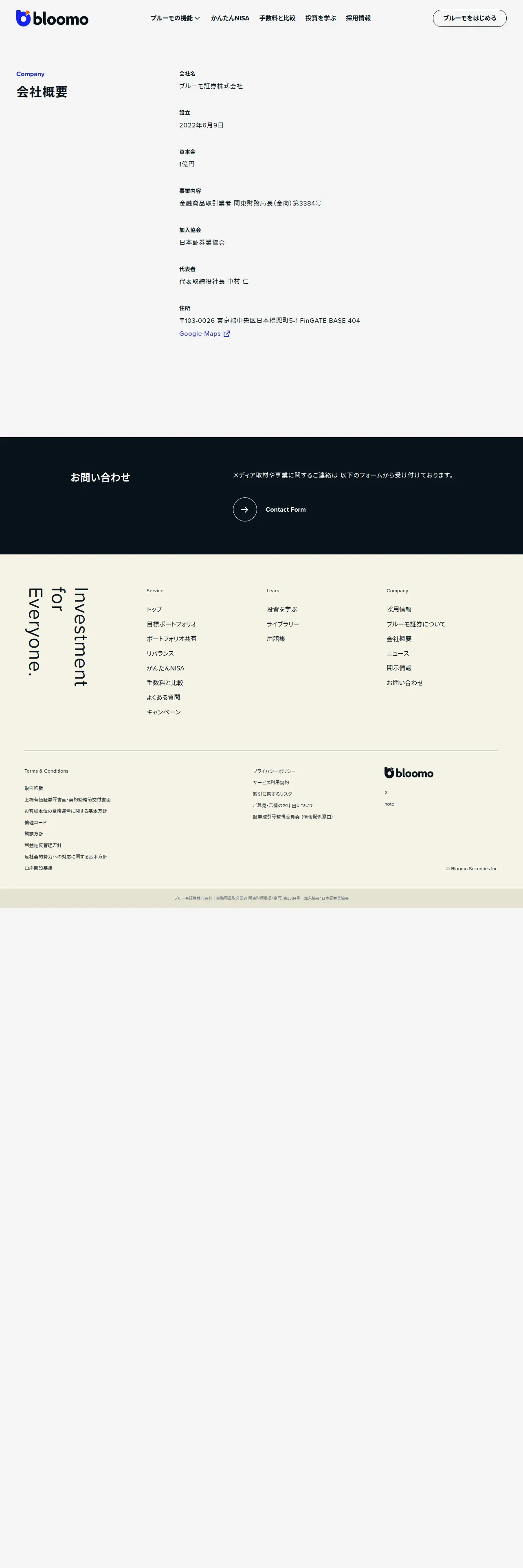The image size is (523, 1568).
Task: Click the 日本証券業協会 membership text
Action: tap(202, 242)
